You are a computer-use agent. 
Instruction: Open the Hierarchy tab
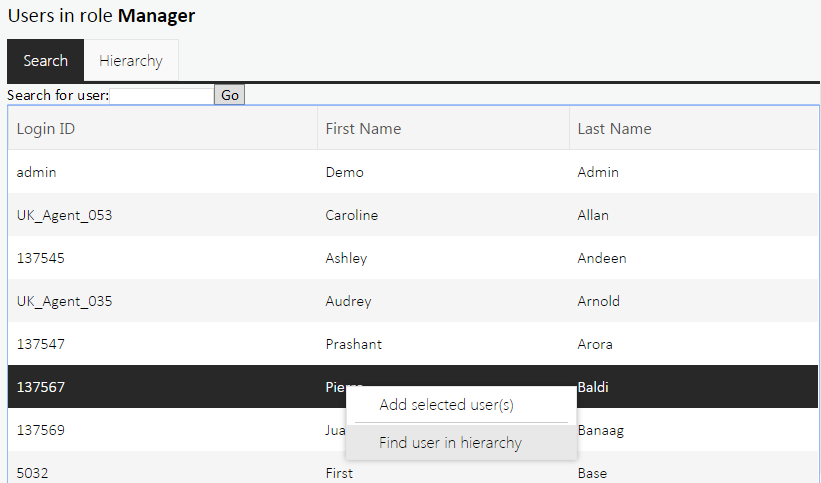[x=131, y=60]
